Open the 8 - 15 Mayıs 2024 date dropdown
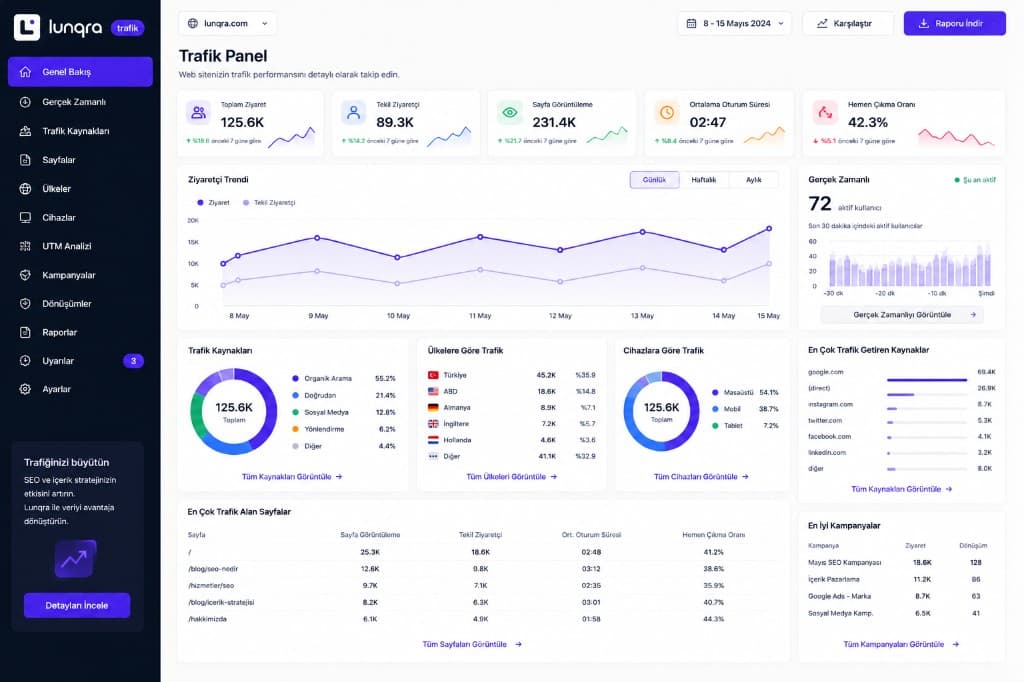 (735, 24)
